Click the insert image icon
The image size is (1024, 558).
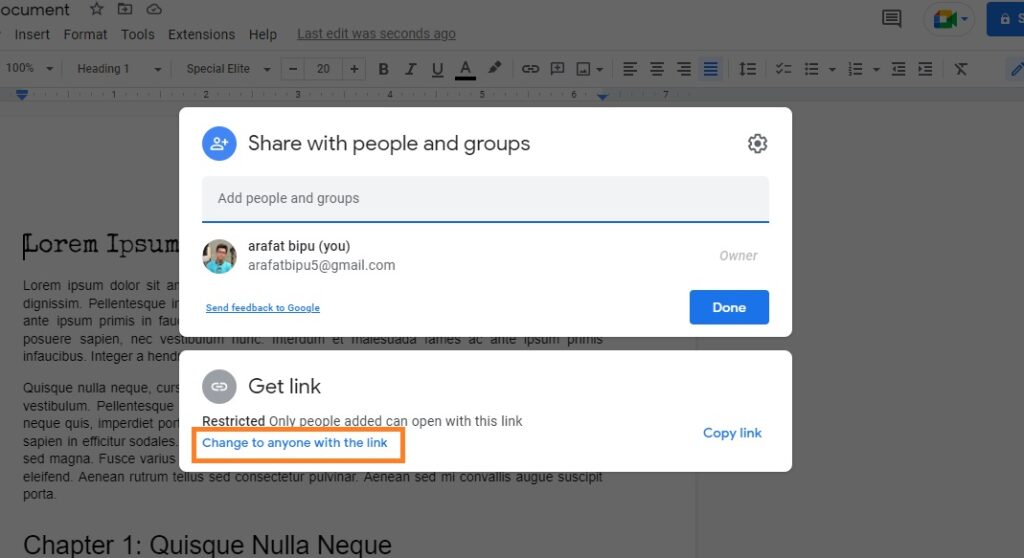point(583,69)
